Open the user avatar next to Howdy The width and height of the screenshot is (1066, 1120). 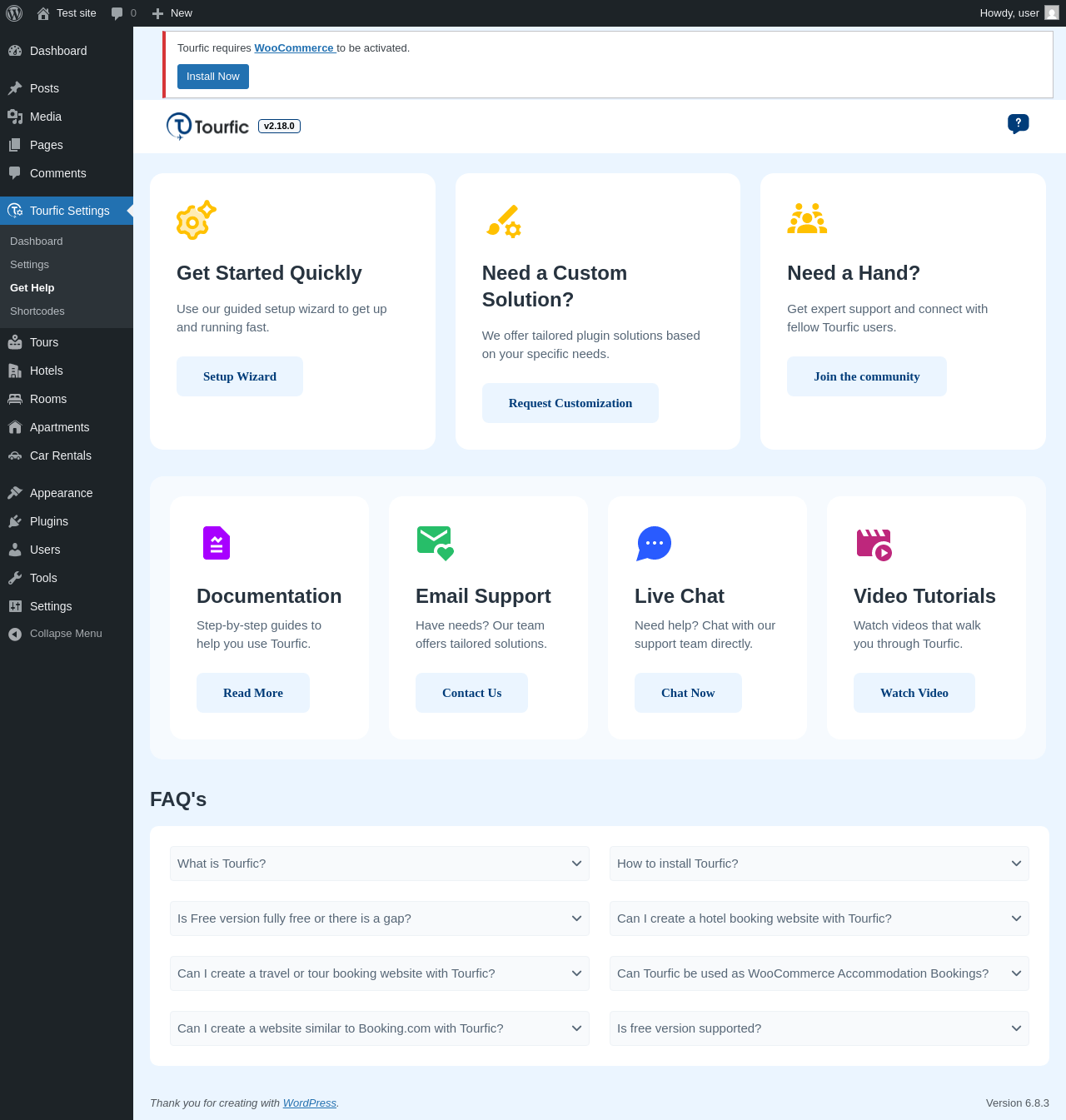click(x=1052, y=13)
